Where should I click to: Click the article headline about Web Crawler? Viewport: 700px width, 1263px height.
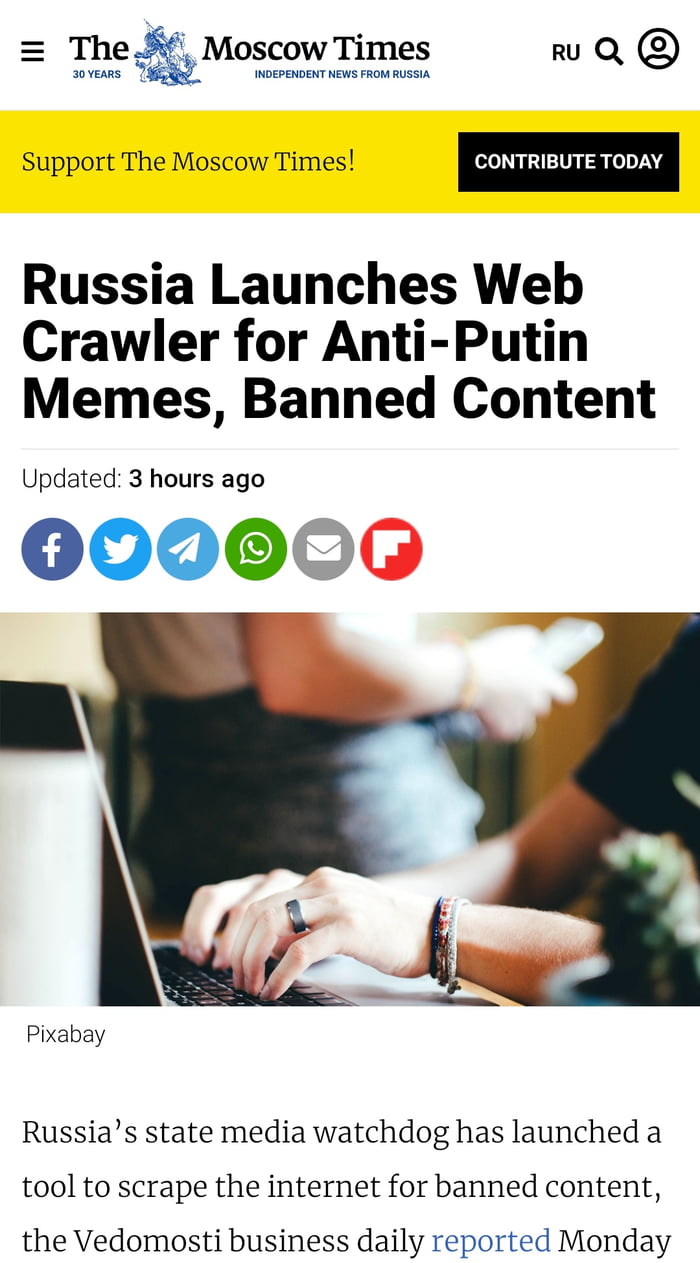339,341
